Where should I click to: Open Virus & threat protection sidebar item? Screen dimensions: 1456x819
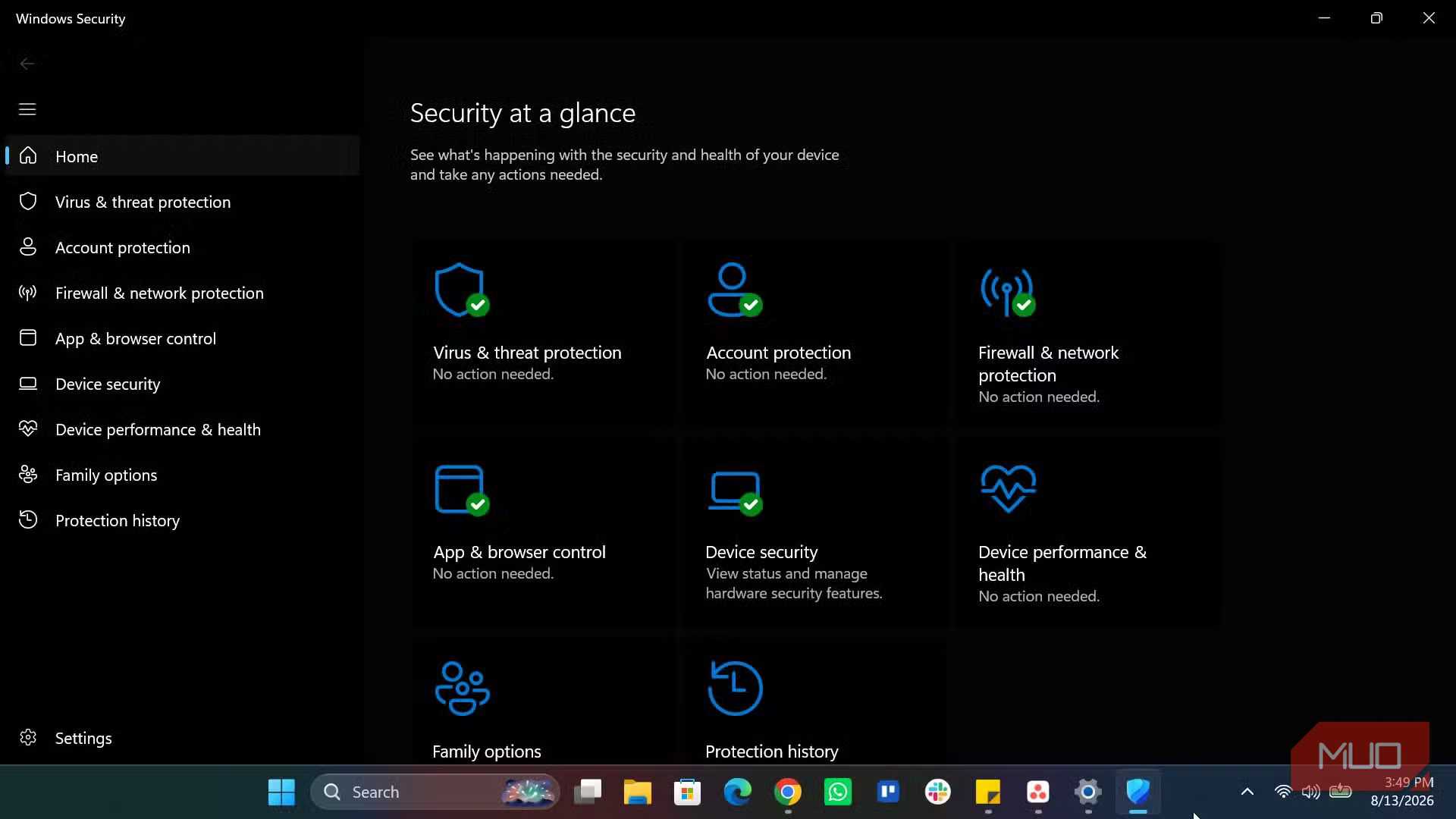point(182,202)
